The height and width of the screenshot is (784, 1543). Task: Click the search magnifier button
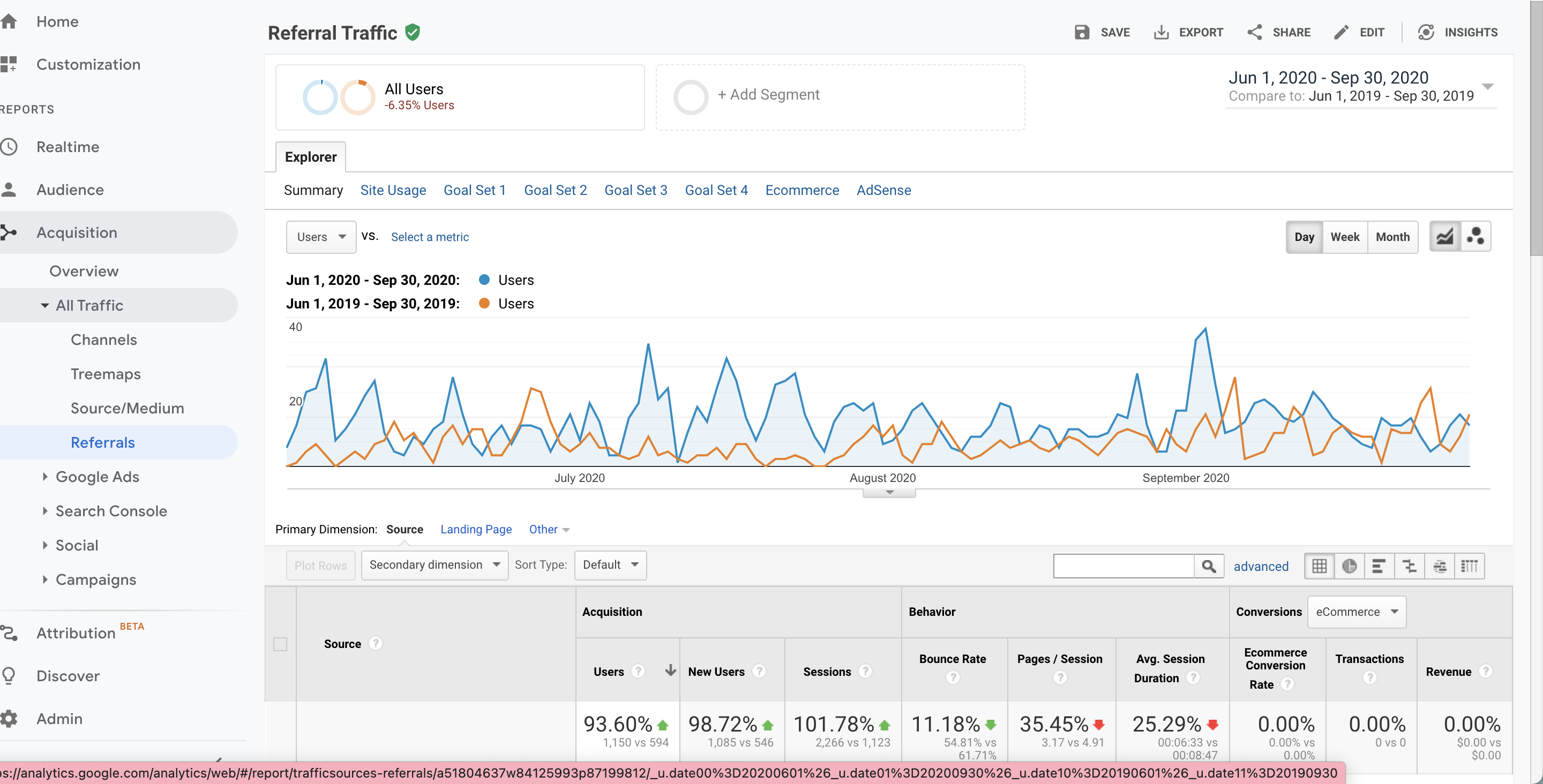point(1209,566)
